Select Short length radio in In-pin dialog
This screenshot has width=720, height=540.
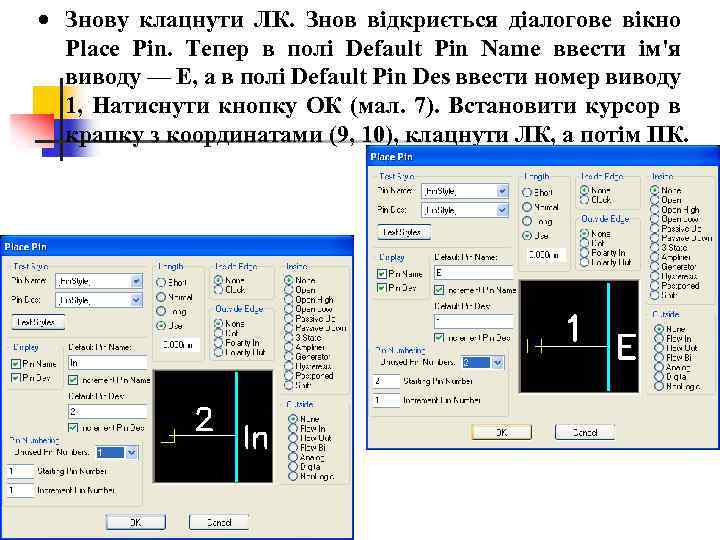pyautogui.click(x=161, y=283)
